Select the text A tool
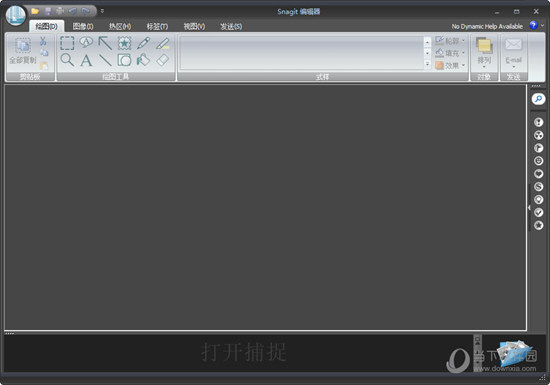 [x=86, y=60]
